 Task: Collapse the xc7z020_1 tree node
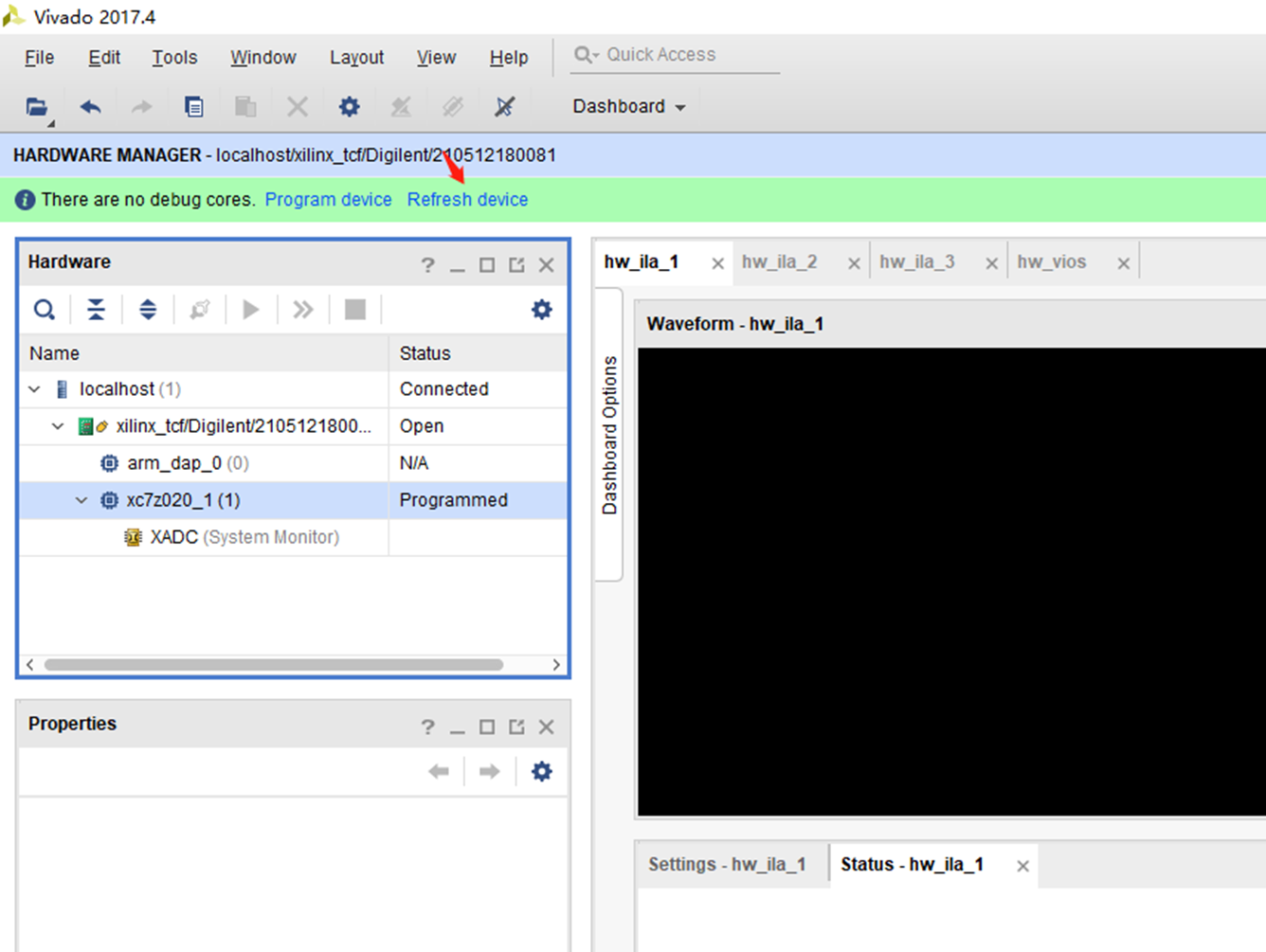[x=81, y=500]
